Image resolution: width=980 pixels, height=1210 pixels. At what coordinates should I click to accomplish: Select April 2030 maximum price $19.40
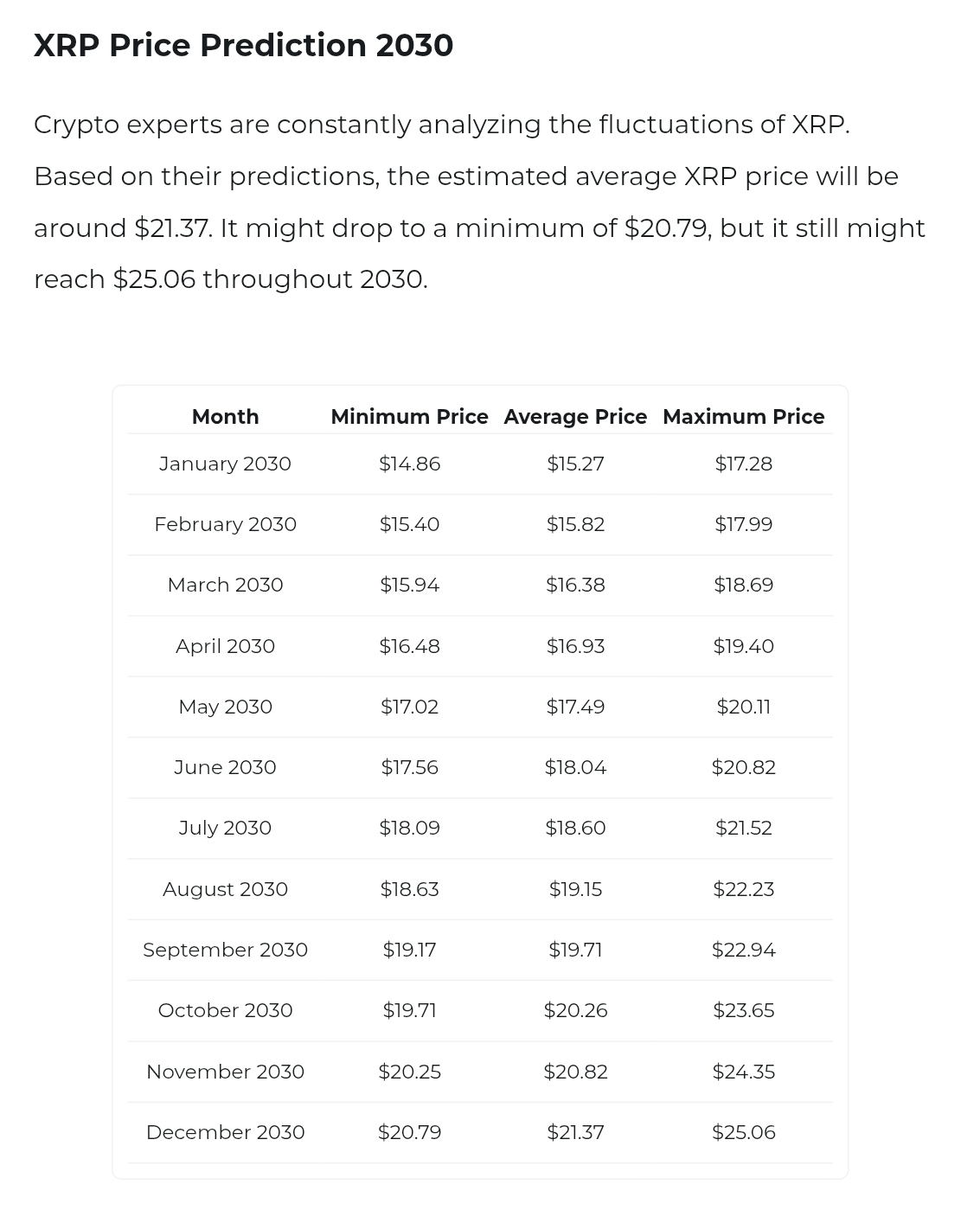(743, 646)
